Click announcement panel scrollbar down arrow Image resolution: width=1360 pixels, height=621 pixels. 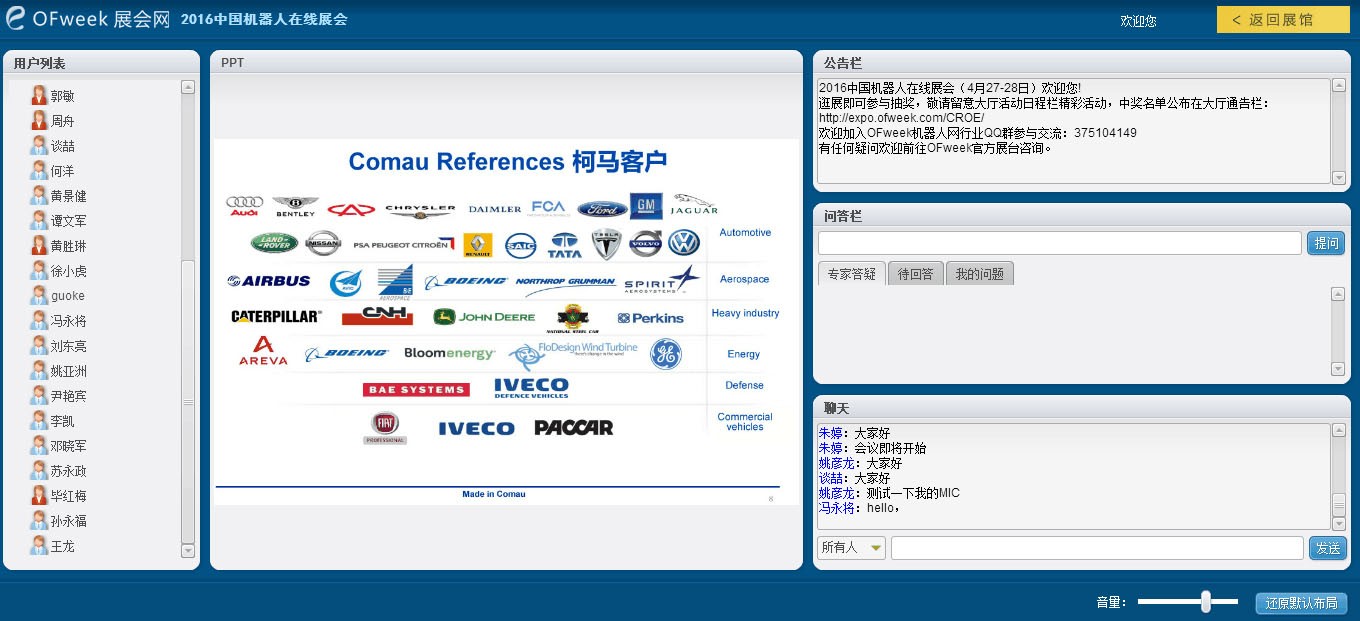(1339, 177)
